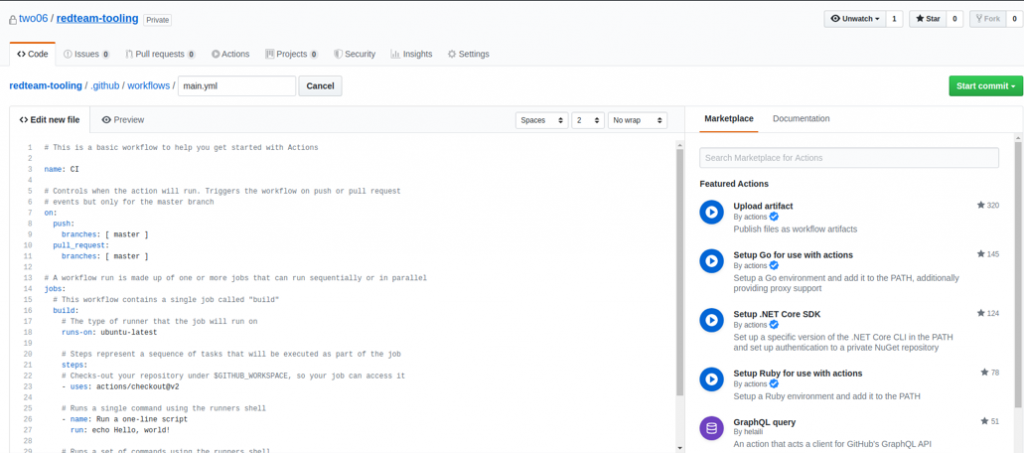The width and height of the screenshot is (1024, 453).
Task: Open the Code tab
Action: [x=33, y=54]
